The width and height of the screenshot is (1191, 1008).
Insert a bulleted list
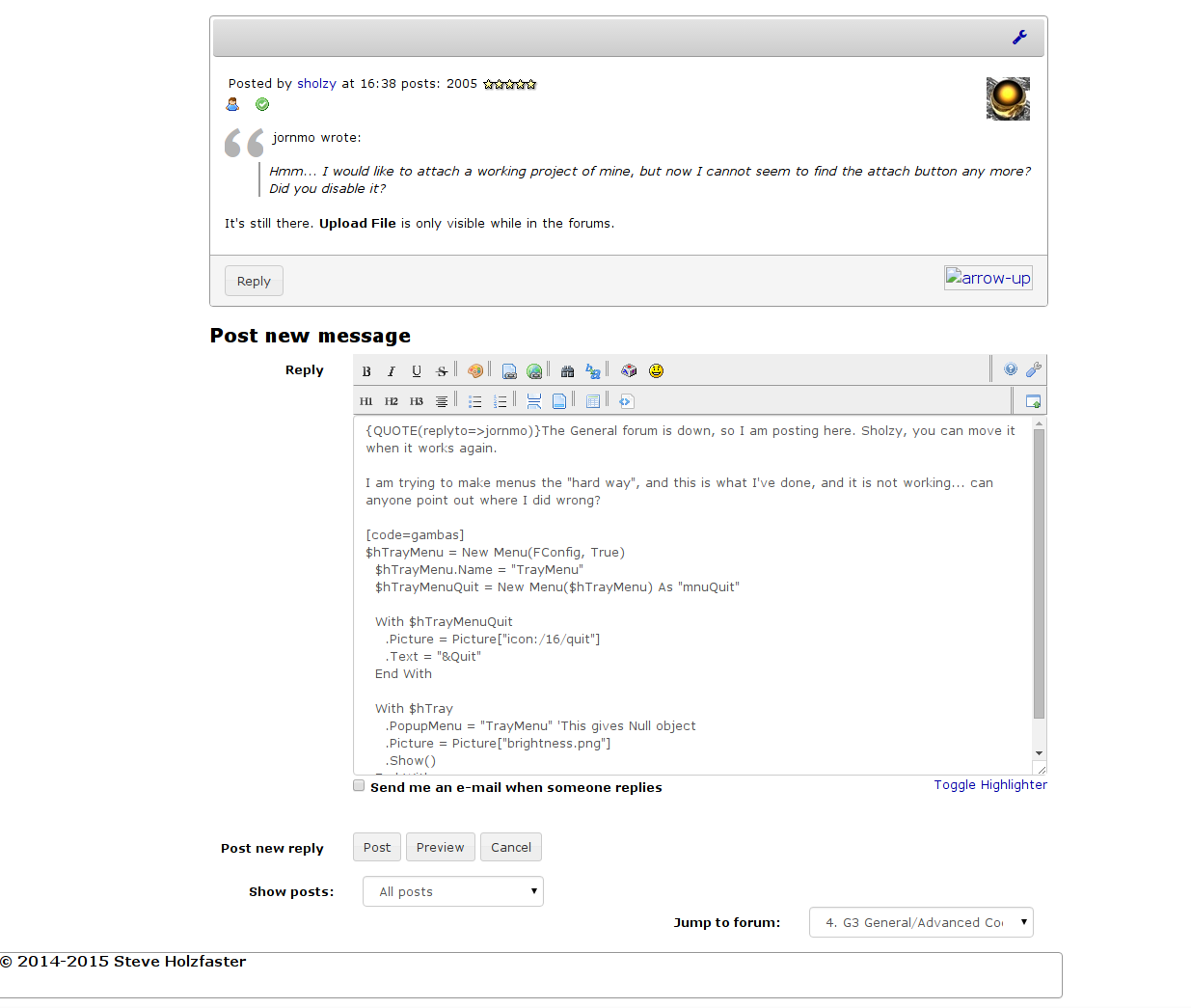click(x=475, y=401)
